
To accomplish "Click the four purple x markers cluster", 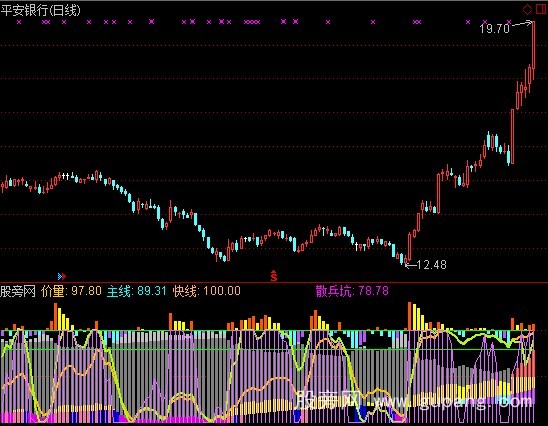I will click(x=252, y=22).
